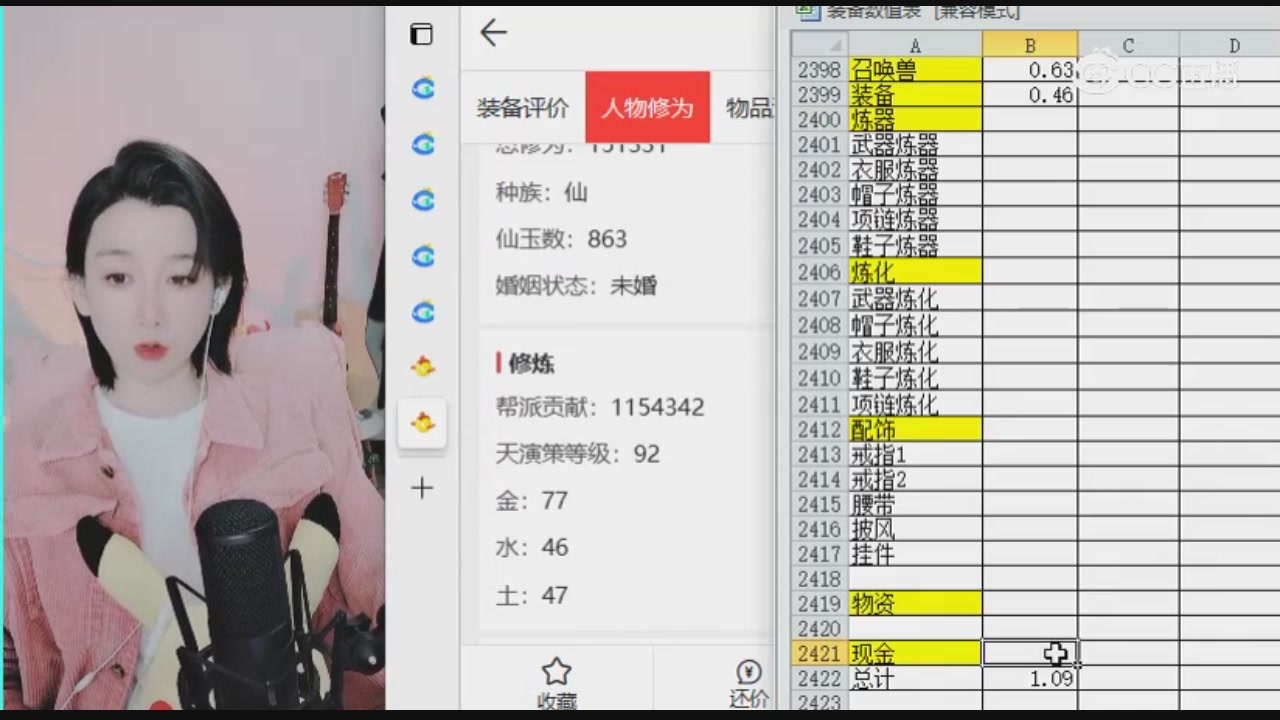This screenshot has height=720, width=1280.
Task: Select the 鞋子炼器 cell
Action: (x=915, y=246)
